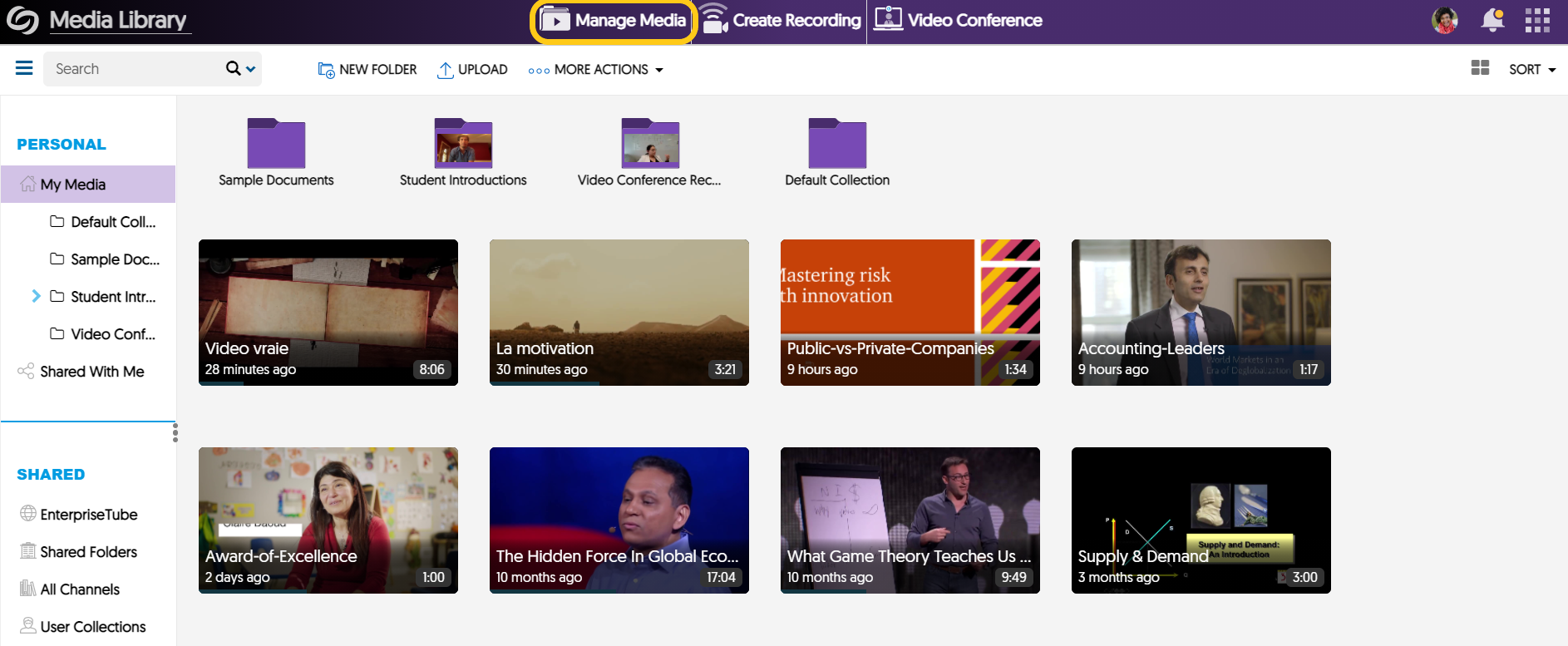This screenshot has width=1568, height=646.
Task: Click the hamburger menu icon
Action: click(24, 68)
